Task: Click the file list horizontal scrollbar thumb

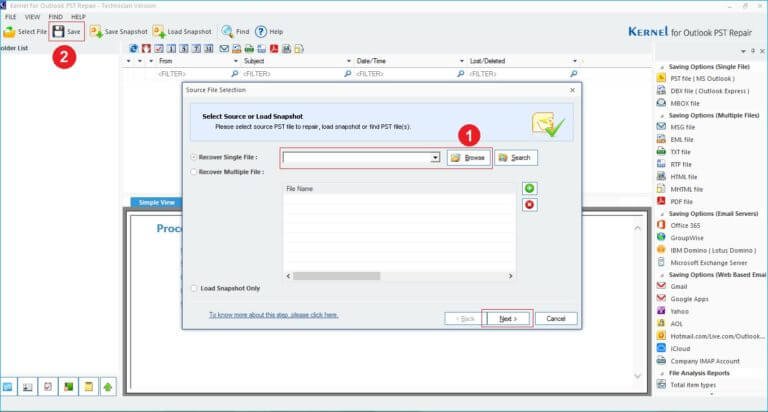Action: pos(336,276)
